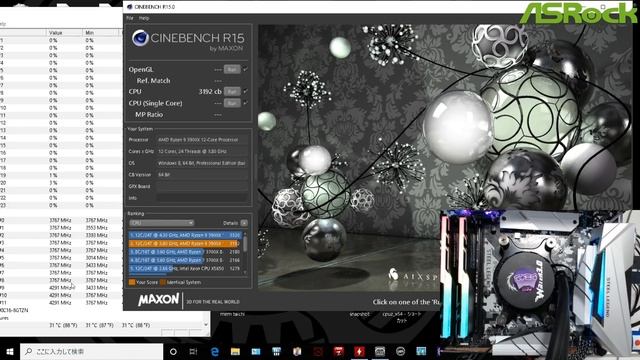Image resolution: width=640 pixels, height=360 pixels.
Task: Click the GFX Board field
Action: (x=202, y=186)
